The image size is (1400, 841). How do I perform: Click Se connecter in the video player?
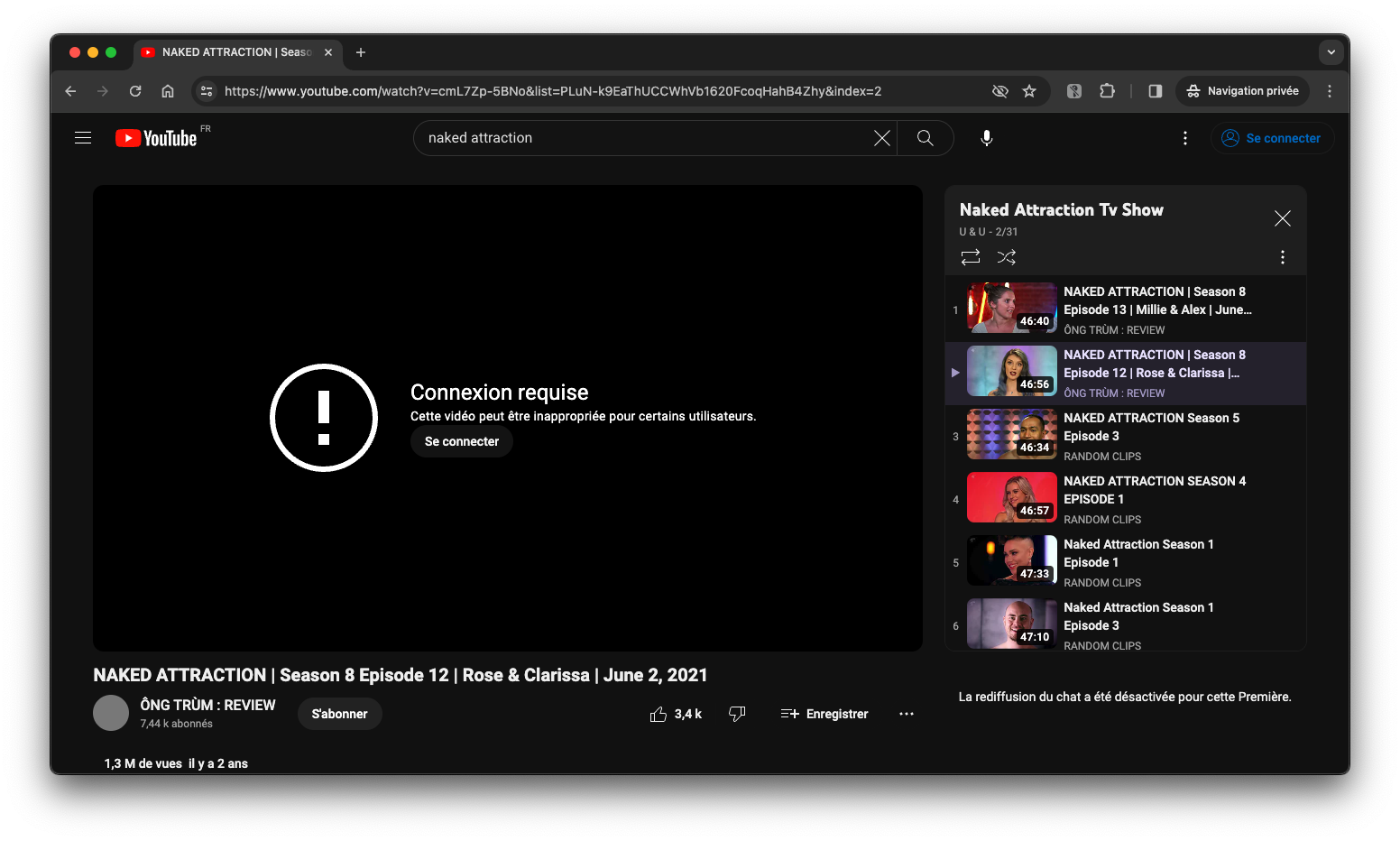[461, 441]
